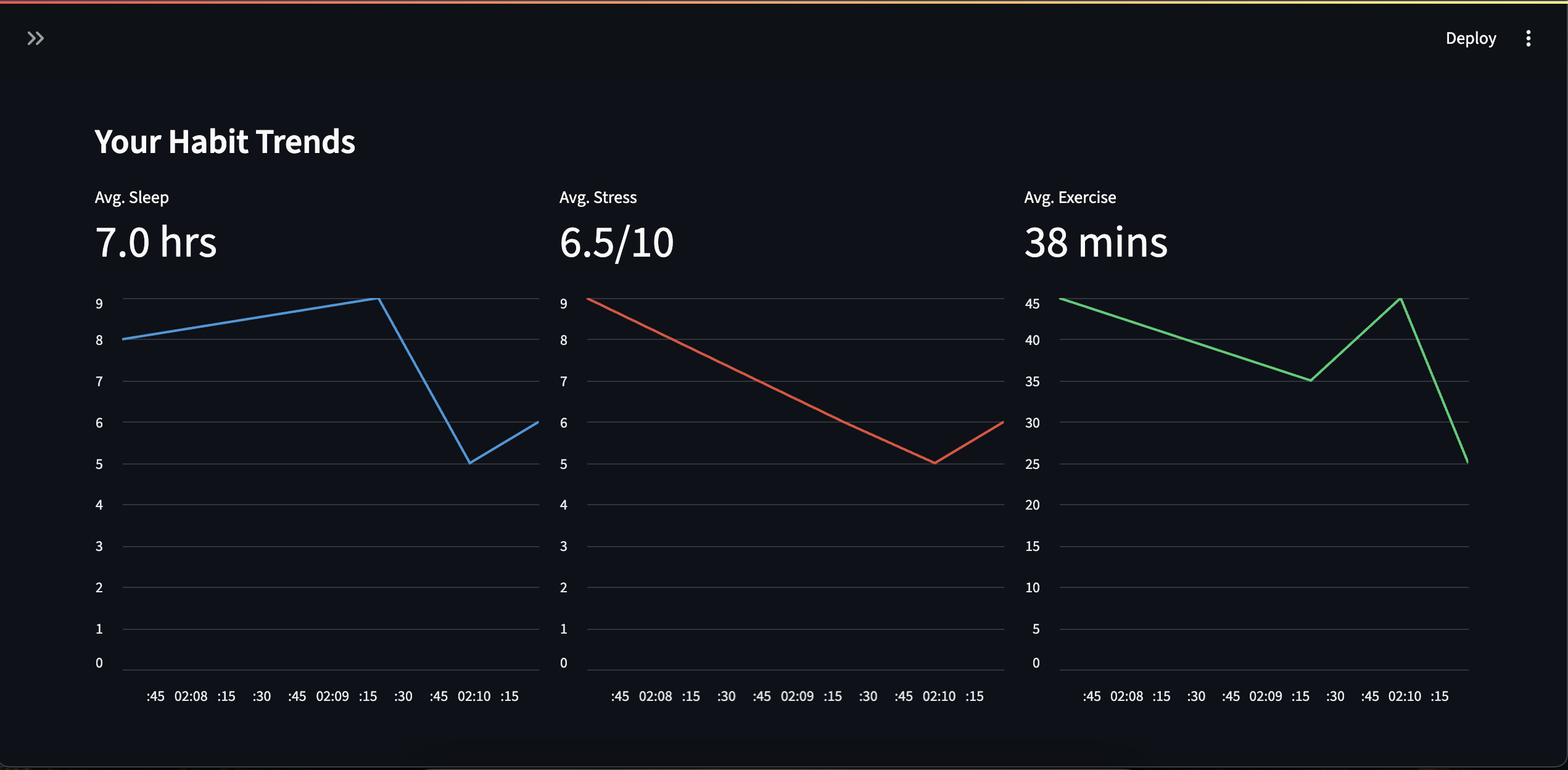Click the 02:10 tick on exercise chart axis

tap(1405, 697)
